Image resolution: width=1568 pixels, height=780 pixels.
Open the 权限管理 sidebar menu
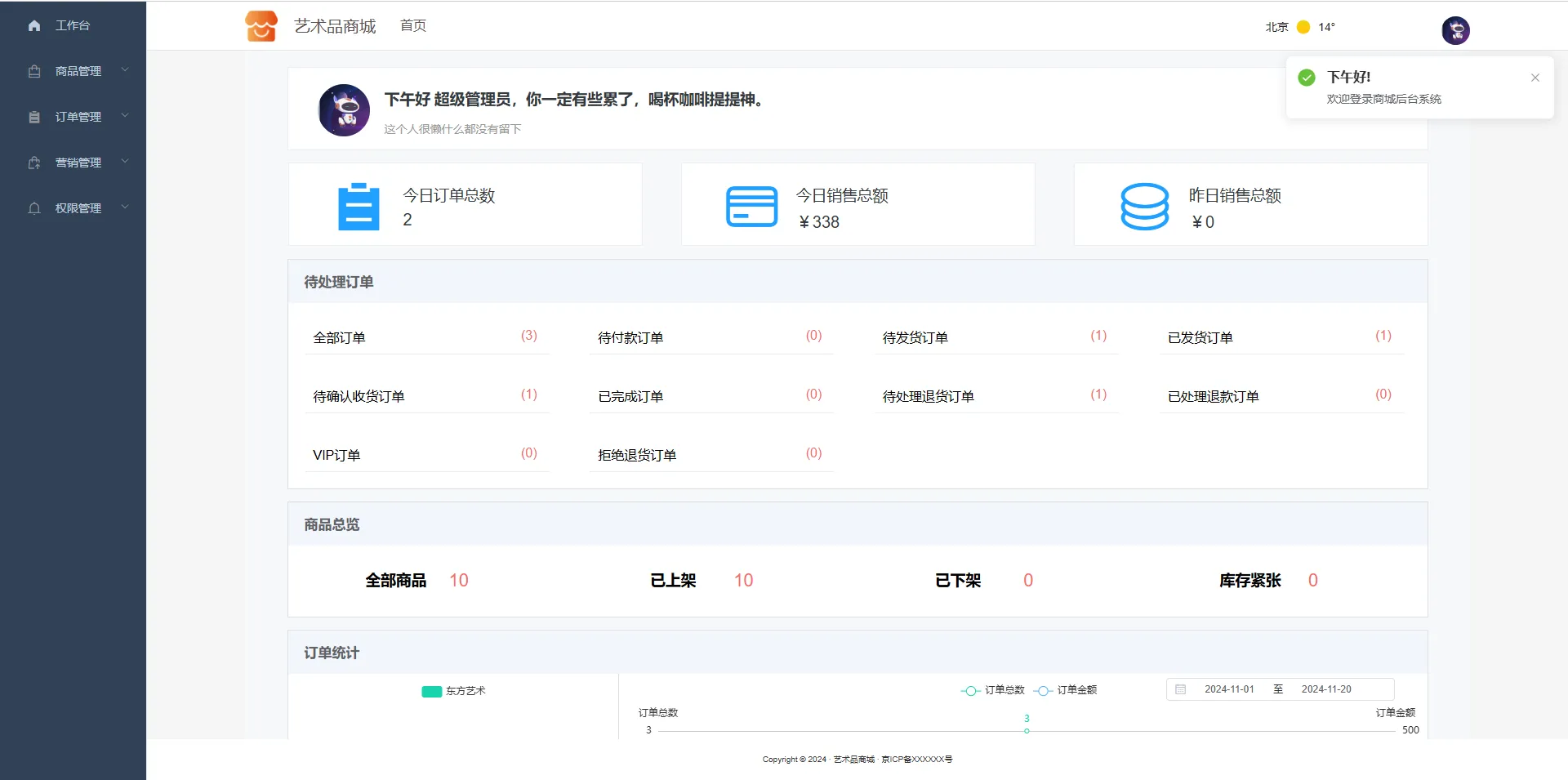tap(78, 208)
